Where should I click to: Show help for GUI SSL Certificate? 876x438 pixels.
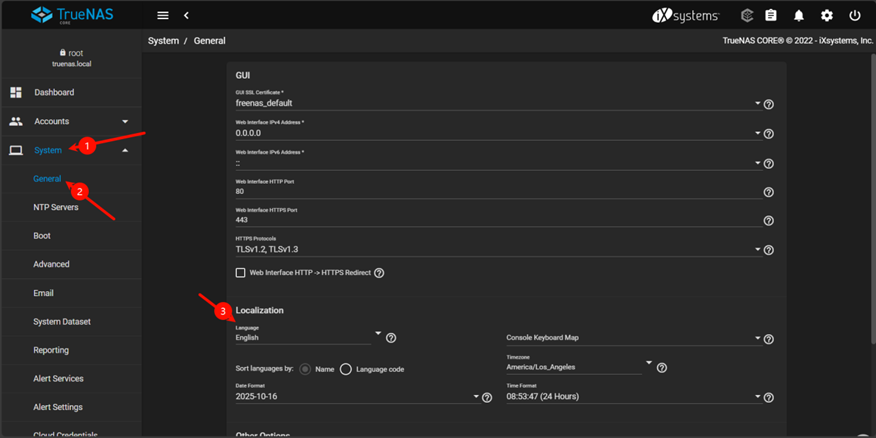coord(769,104)
